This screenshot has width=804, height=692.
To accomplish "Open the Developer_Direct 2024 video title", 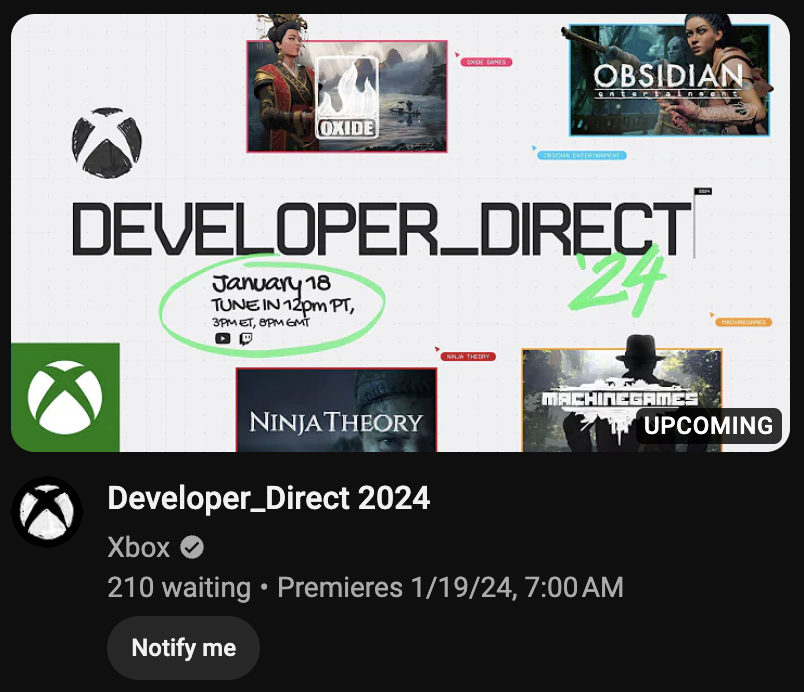I will pyautogui.click(x=268, y=498).
